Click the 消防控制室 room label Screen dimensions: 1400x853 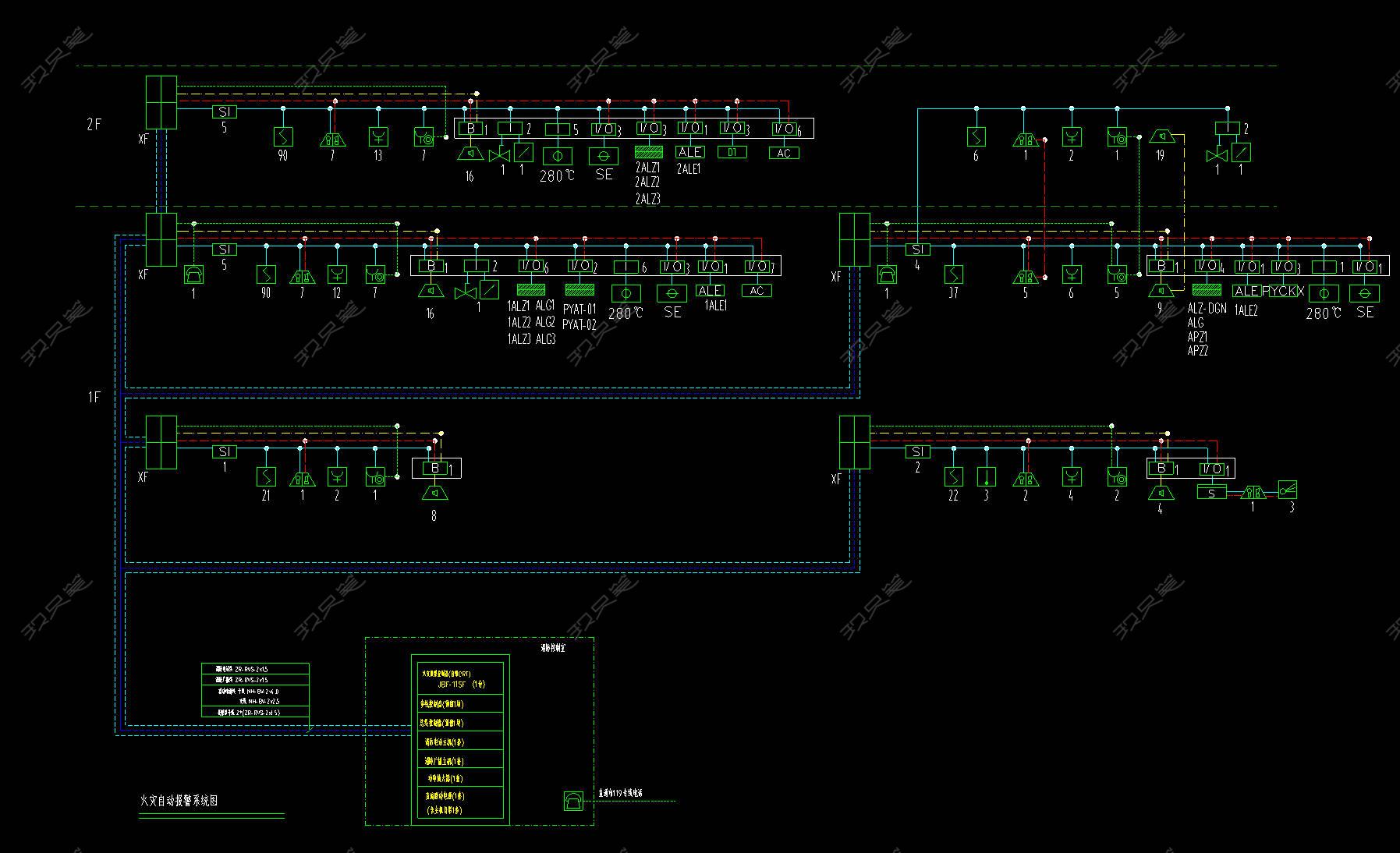point(553,647)
